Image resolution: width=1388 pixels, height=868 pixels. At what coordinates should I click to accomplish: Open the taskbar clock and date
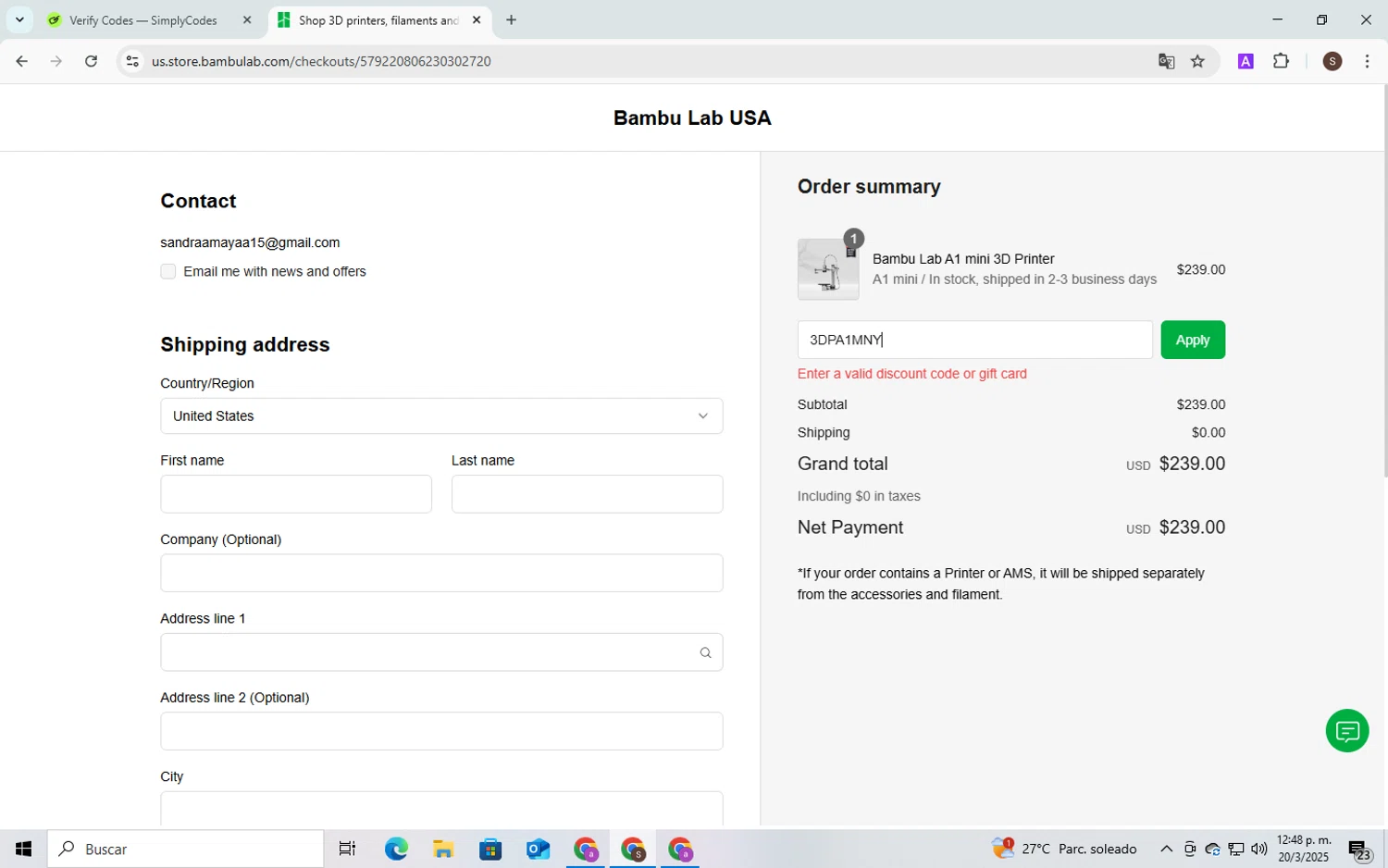(x=1304, y=849)
